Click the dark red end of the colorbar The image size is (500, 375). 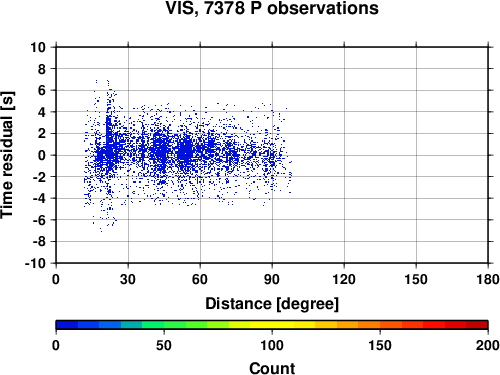pos(477,325)
